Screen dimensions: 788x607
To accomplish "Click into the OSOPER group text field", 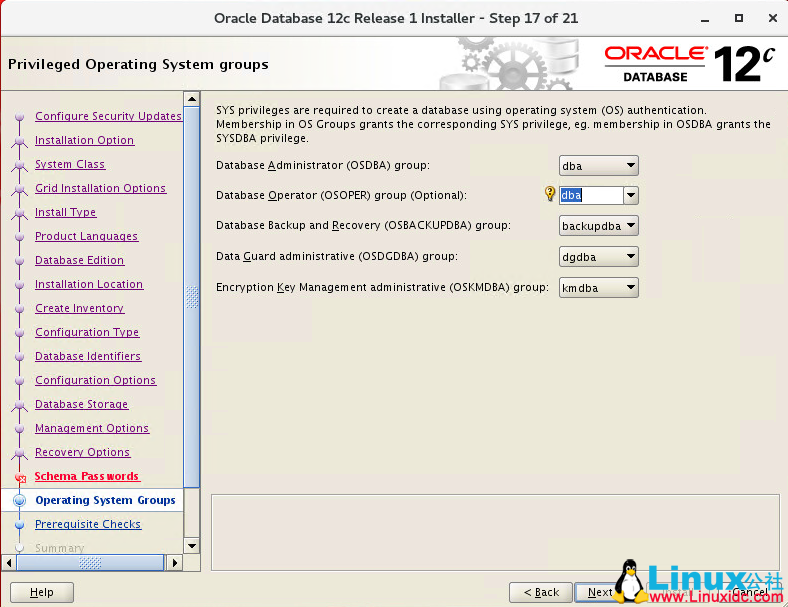I will [592, 195].
